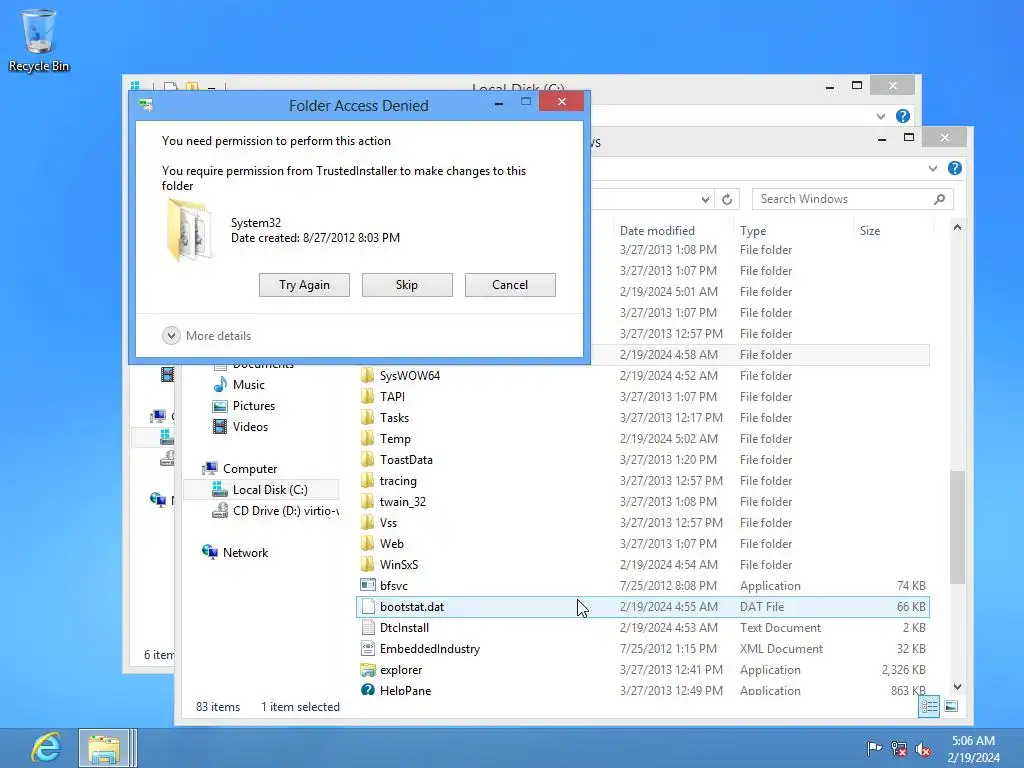The width and height of the screenshot is (1024, 768).
Task: Switch to large icons view button
Action: tap(951, 707)
